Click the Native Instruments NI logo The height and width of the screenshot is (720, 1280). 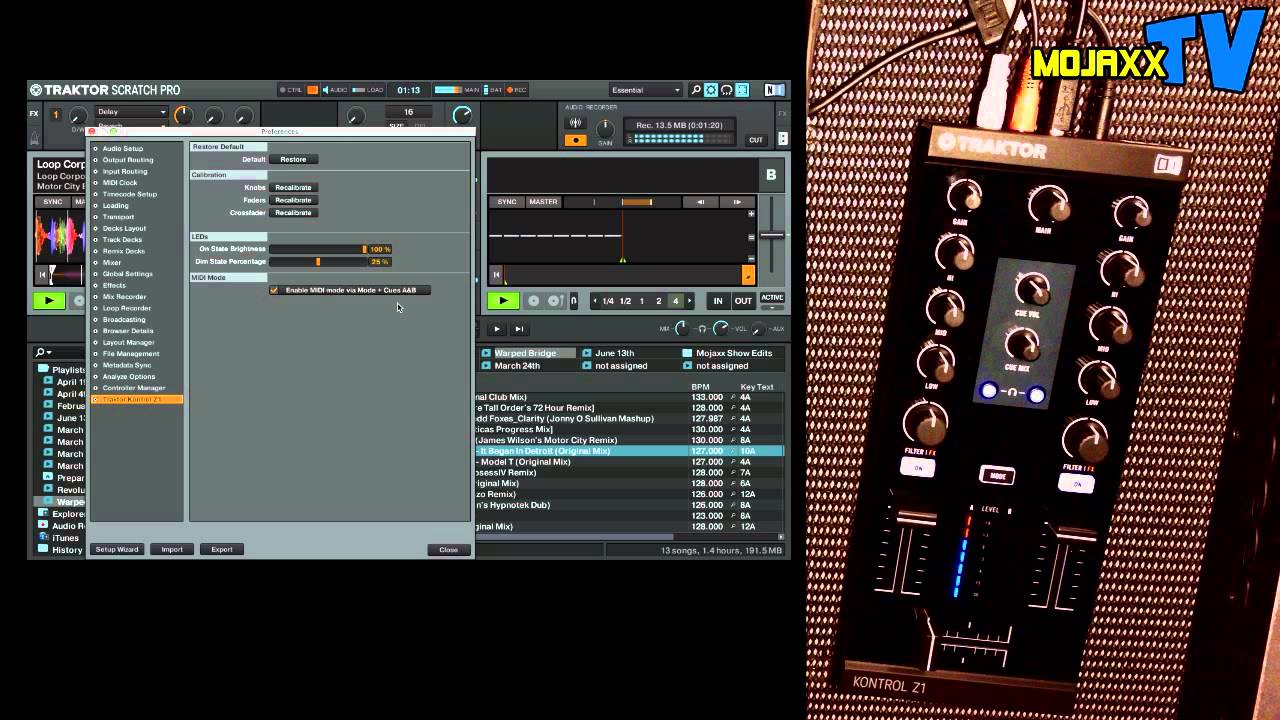(774, 90)
